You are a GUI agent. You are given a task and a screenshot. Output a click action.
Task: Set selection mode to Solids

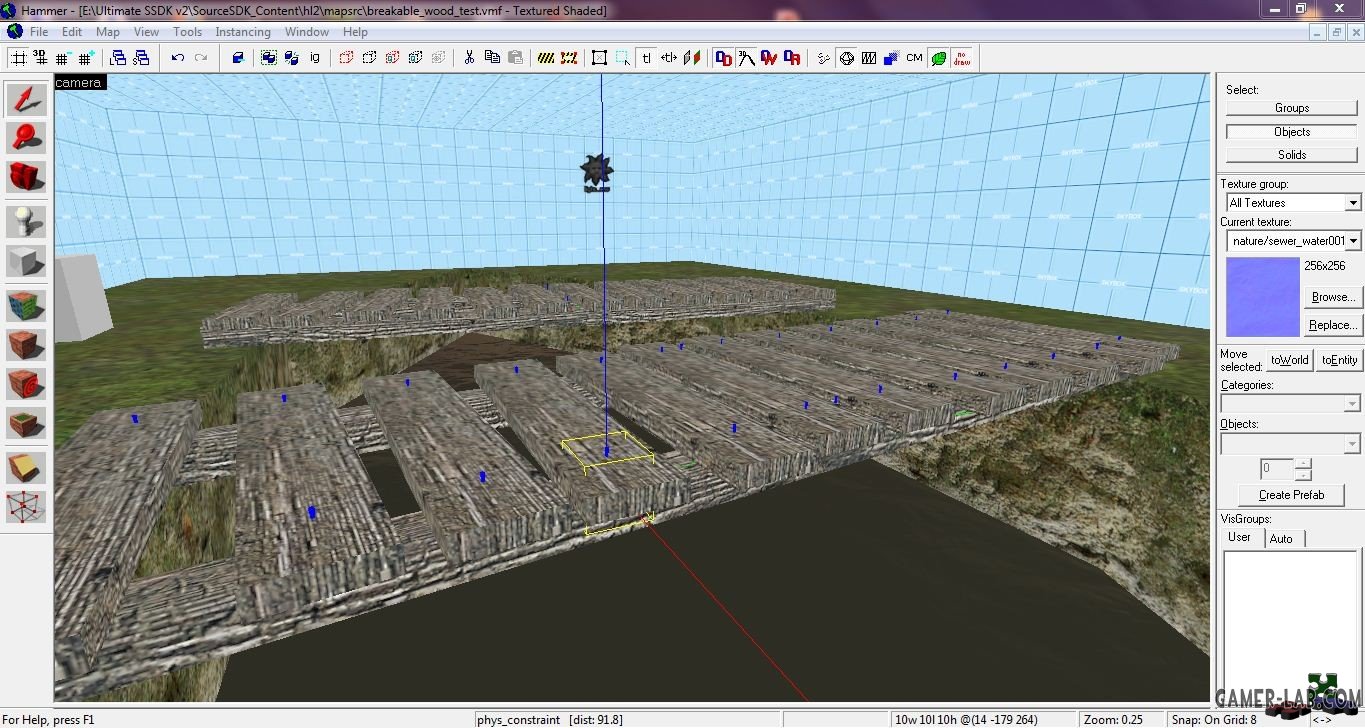[1292, 155]
